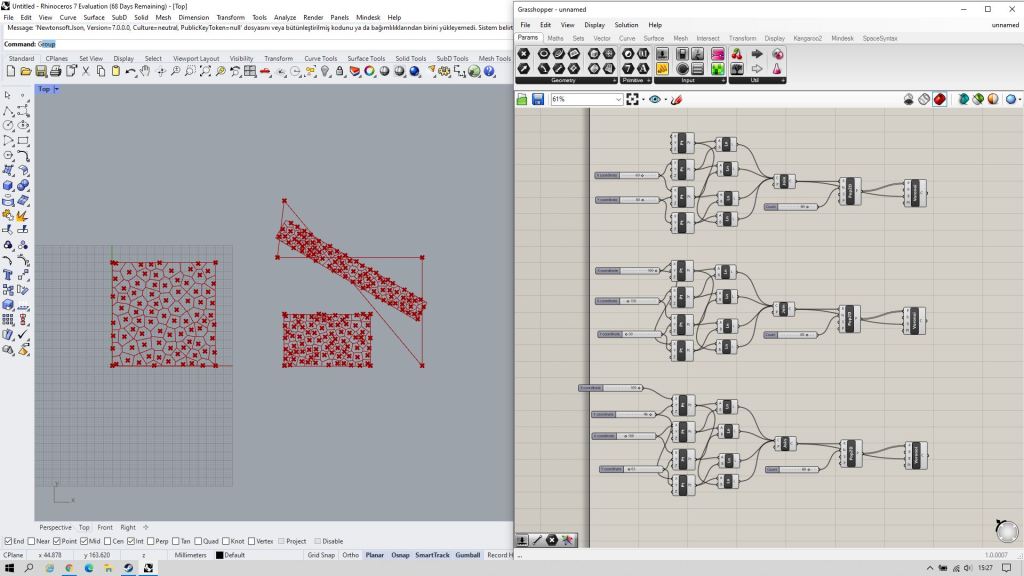This screenshot has height=576, width=1024.
Task: Click the red shaded preview mode icon
Action: (x=940, y=99)
